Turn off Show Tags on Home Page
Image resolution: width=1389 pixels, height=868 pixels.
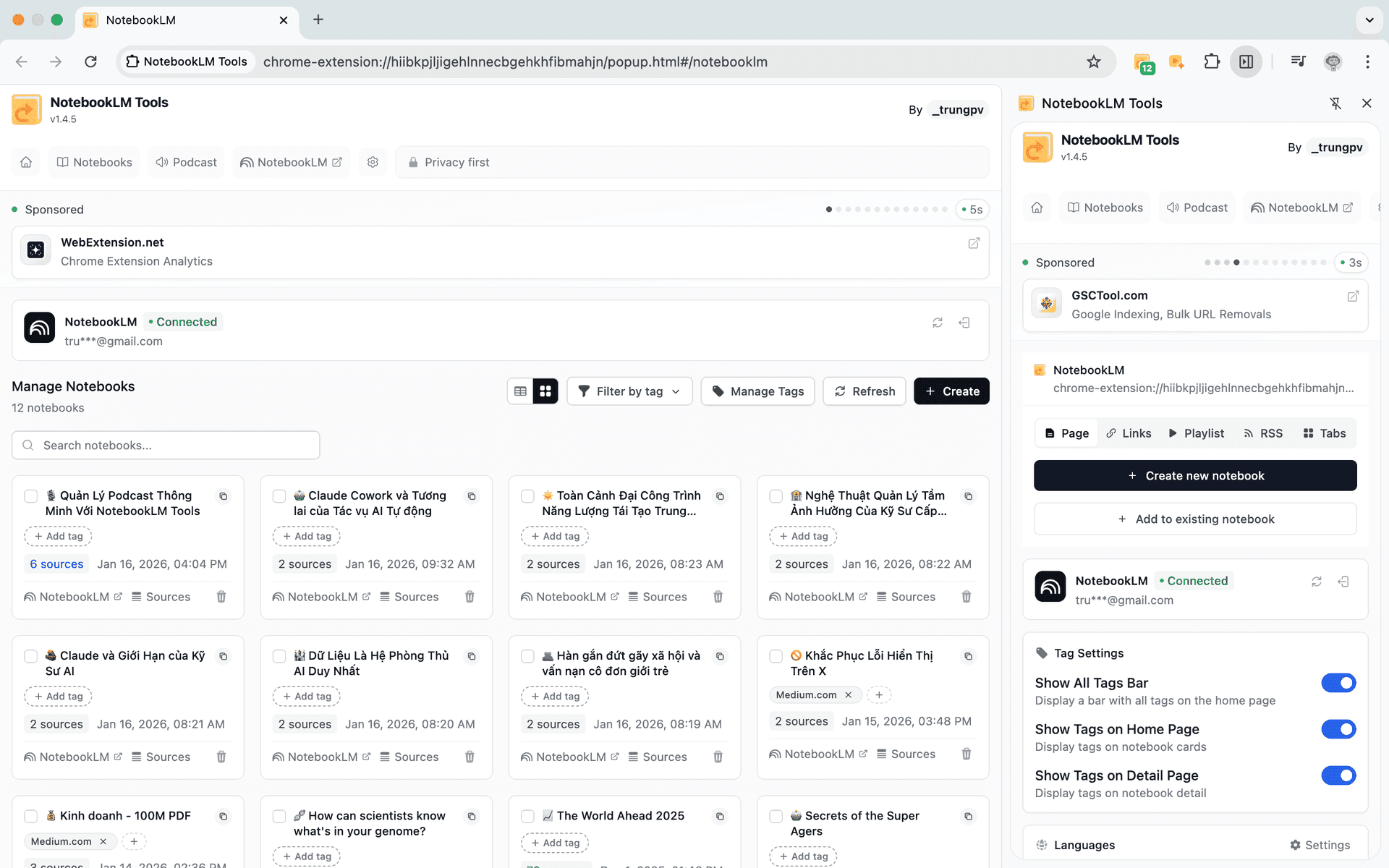coord(1338,729)
